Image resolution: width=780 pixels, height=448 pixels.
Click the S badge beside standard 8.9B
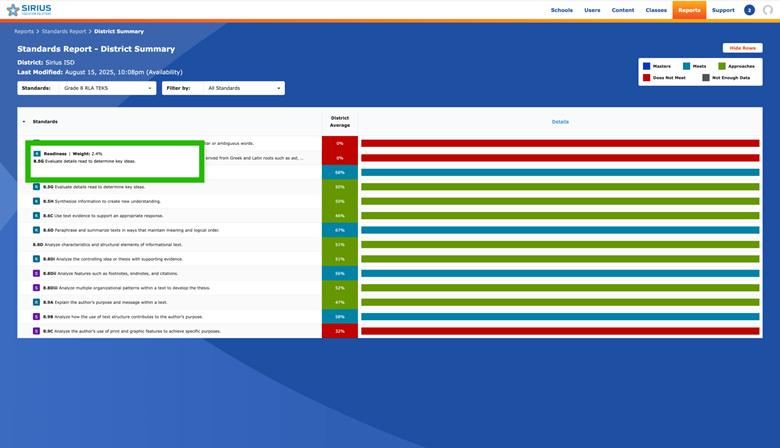(x=36, y=317)
